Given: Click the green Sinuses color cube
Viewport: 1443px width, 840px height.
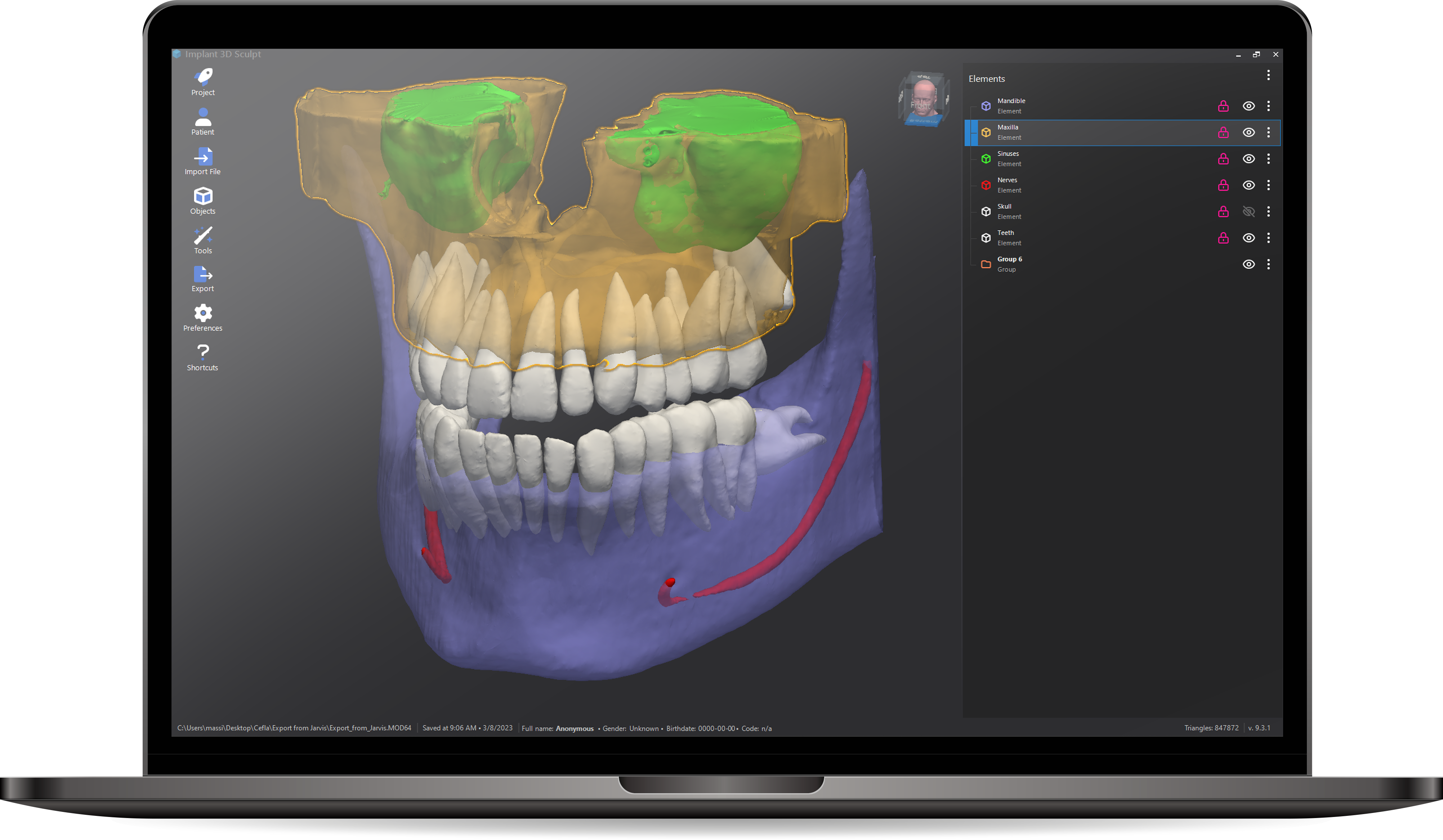Looking at the screenshot, I should point(986,158).
